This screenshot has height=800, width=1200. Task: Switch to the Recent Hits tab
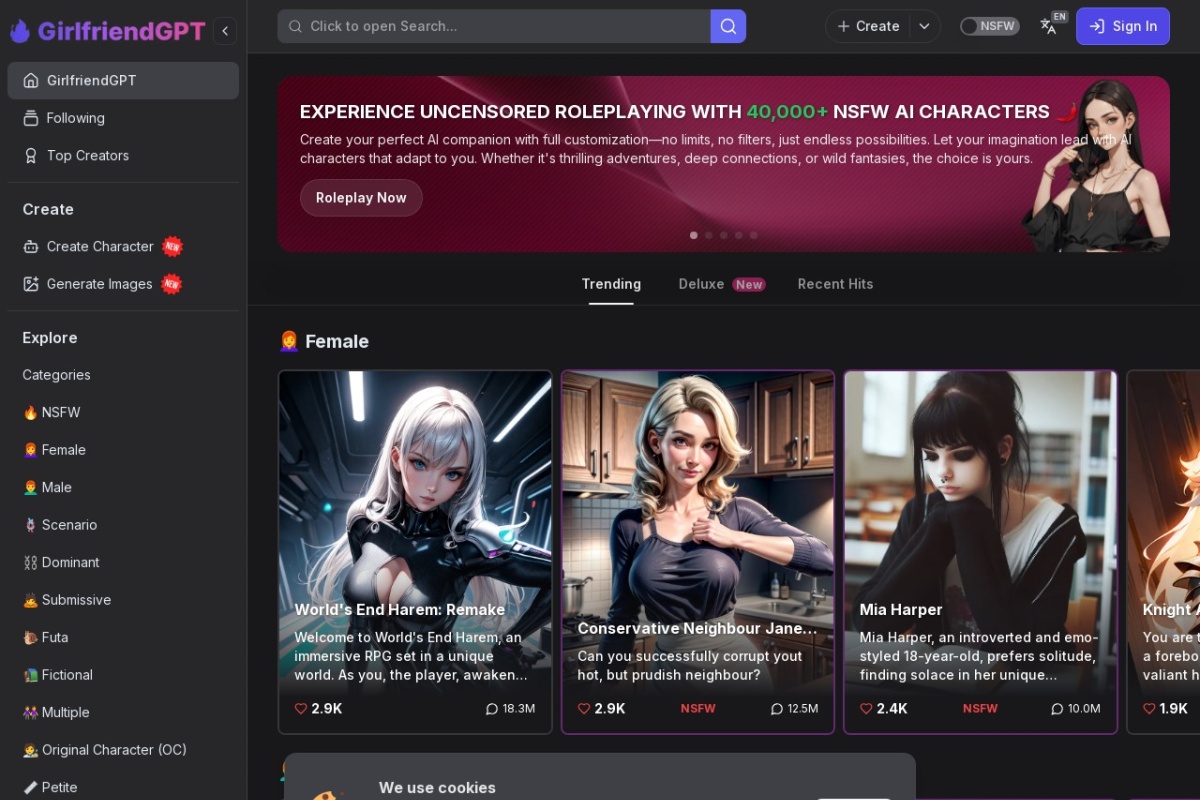(x=835, y=284)
